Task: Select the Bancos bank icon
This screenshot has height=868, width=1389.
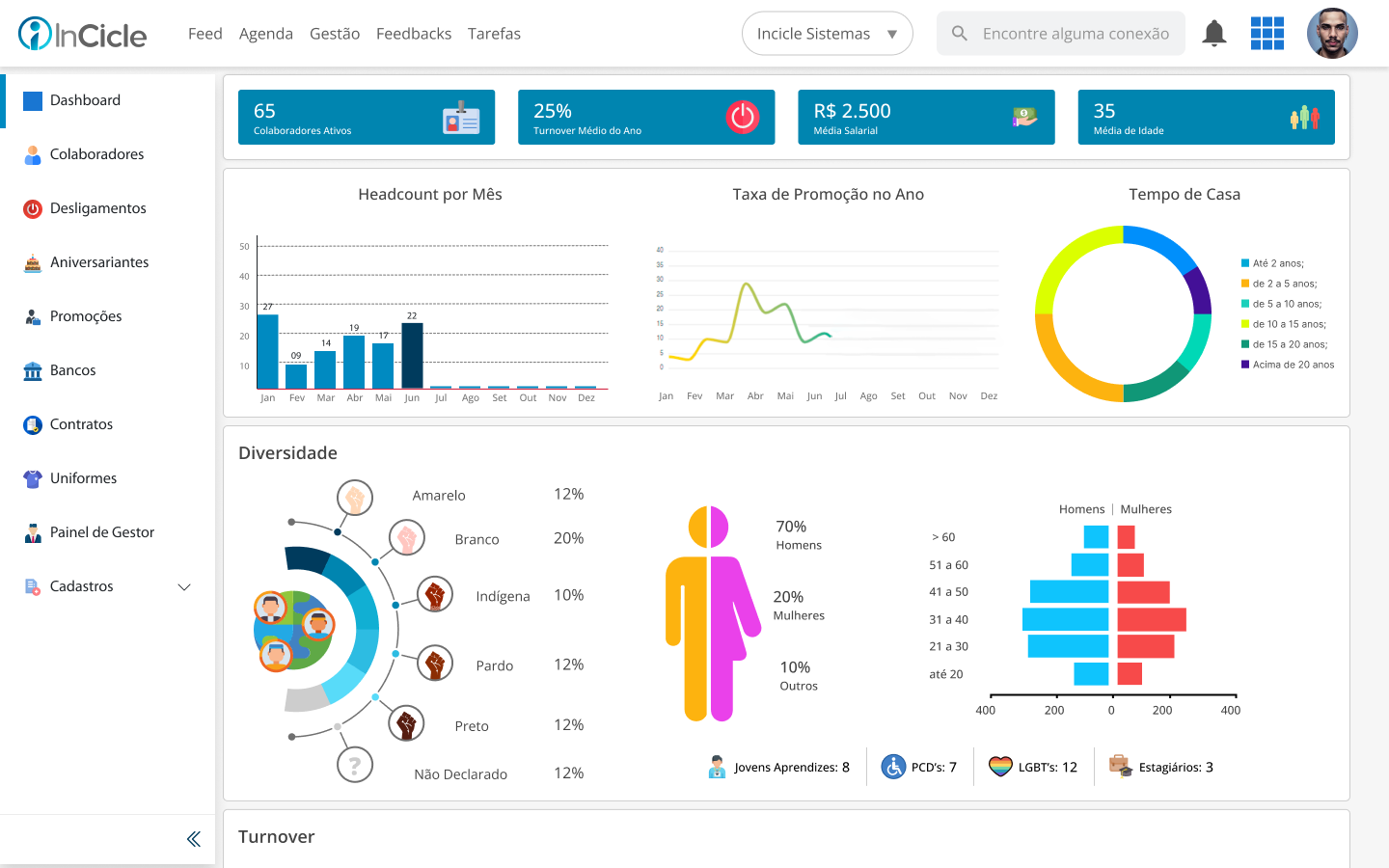Action: (x=33, y=370)
